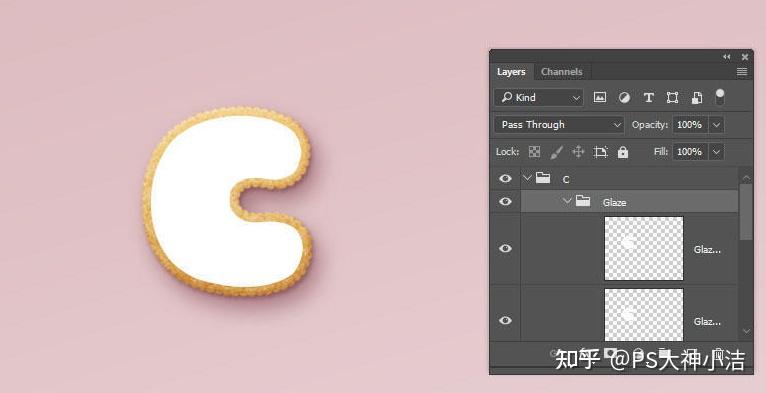
Task: Open the Kind filter dropdown
Action: (538, 98)
